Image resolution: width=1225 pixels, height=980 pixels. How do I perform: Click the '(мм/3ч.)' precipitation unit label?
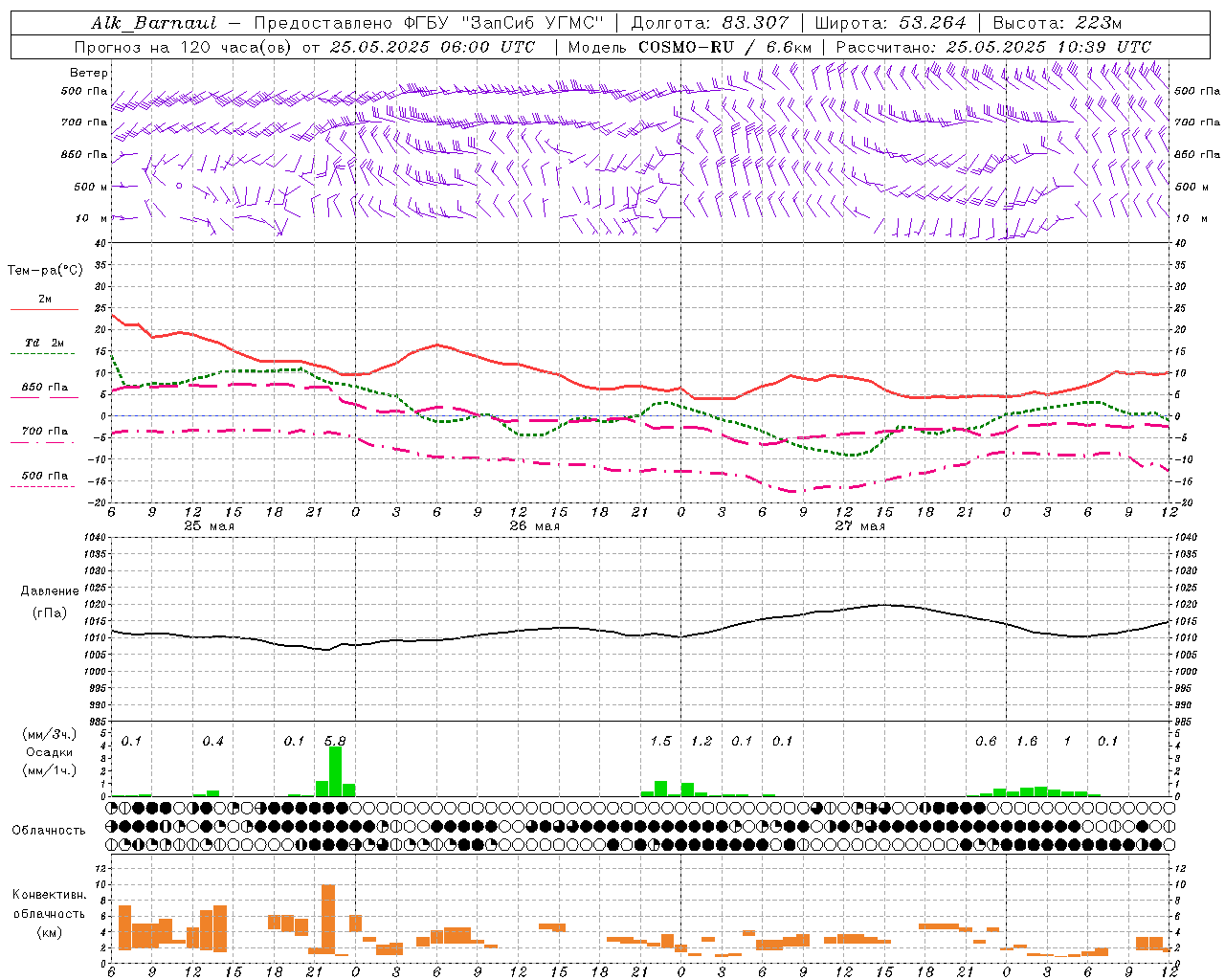(x=50, y=734)
